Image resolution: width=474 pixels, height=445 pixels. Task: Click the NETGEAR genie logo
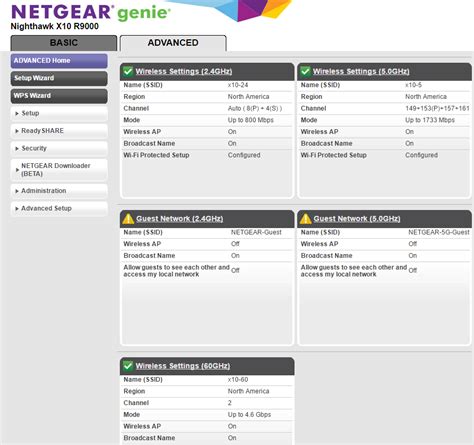coord(91,12)
